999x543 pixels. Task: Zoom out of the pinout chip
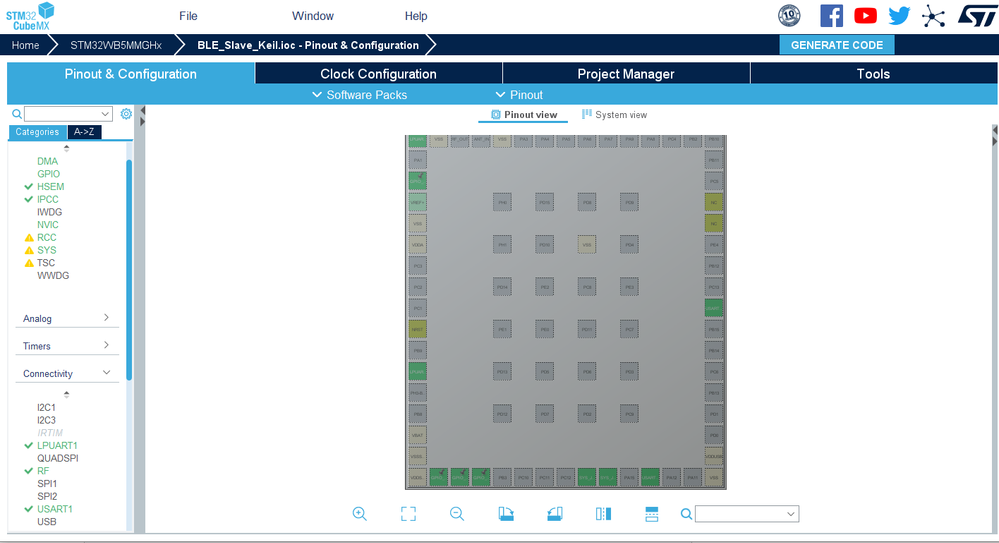pyautogui.click(x=457, y=514)
